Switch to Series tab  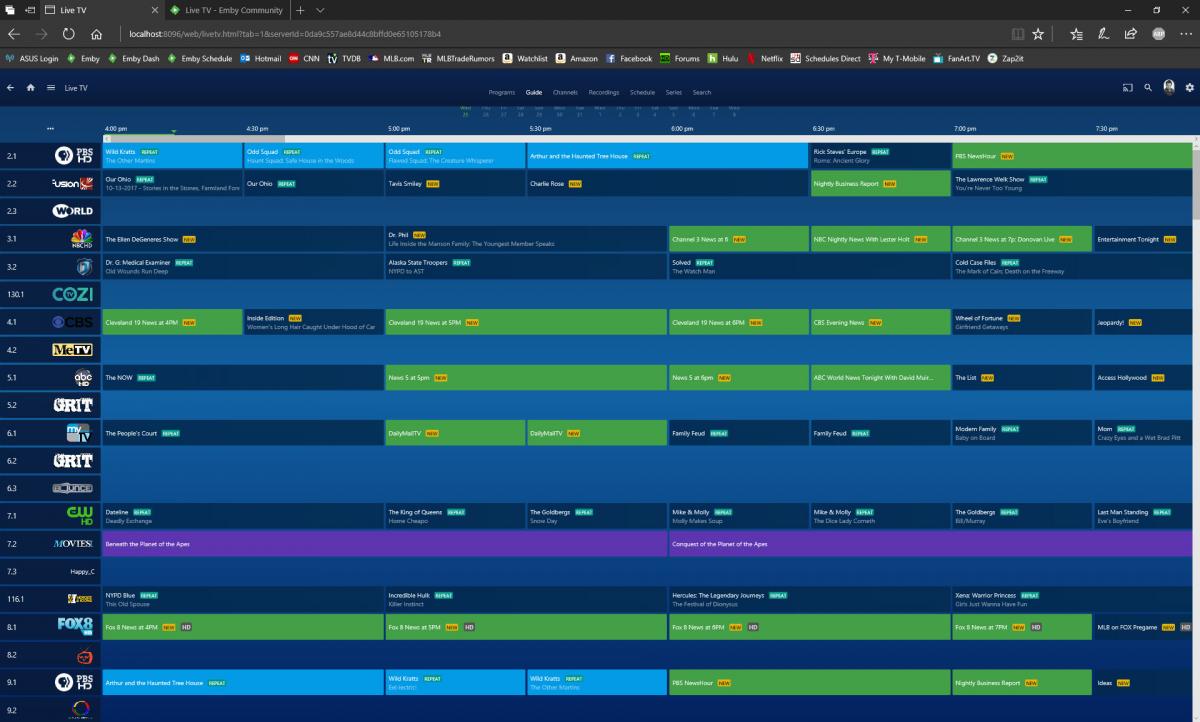coord(674,92)
